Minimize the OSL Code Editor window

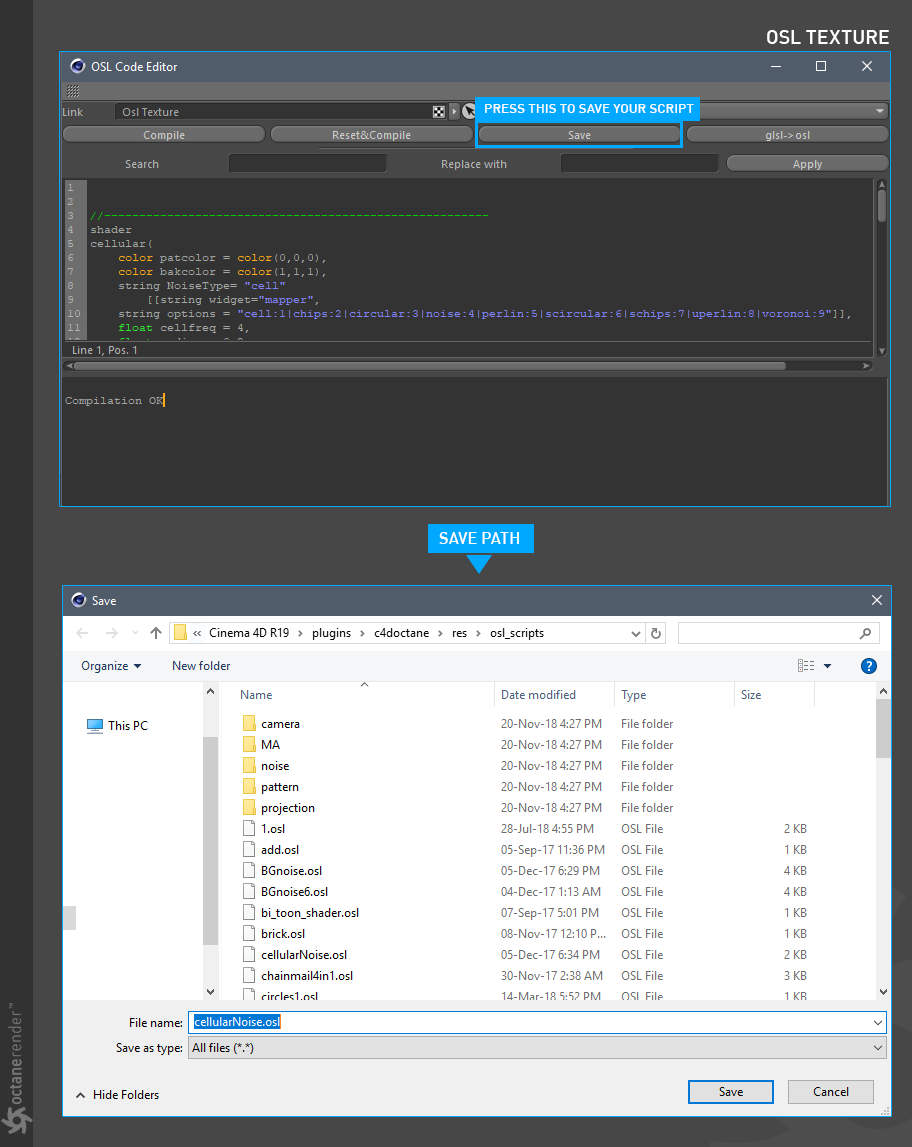tap(776, 66)
